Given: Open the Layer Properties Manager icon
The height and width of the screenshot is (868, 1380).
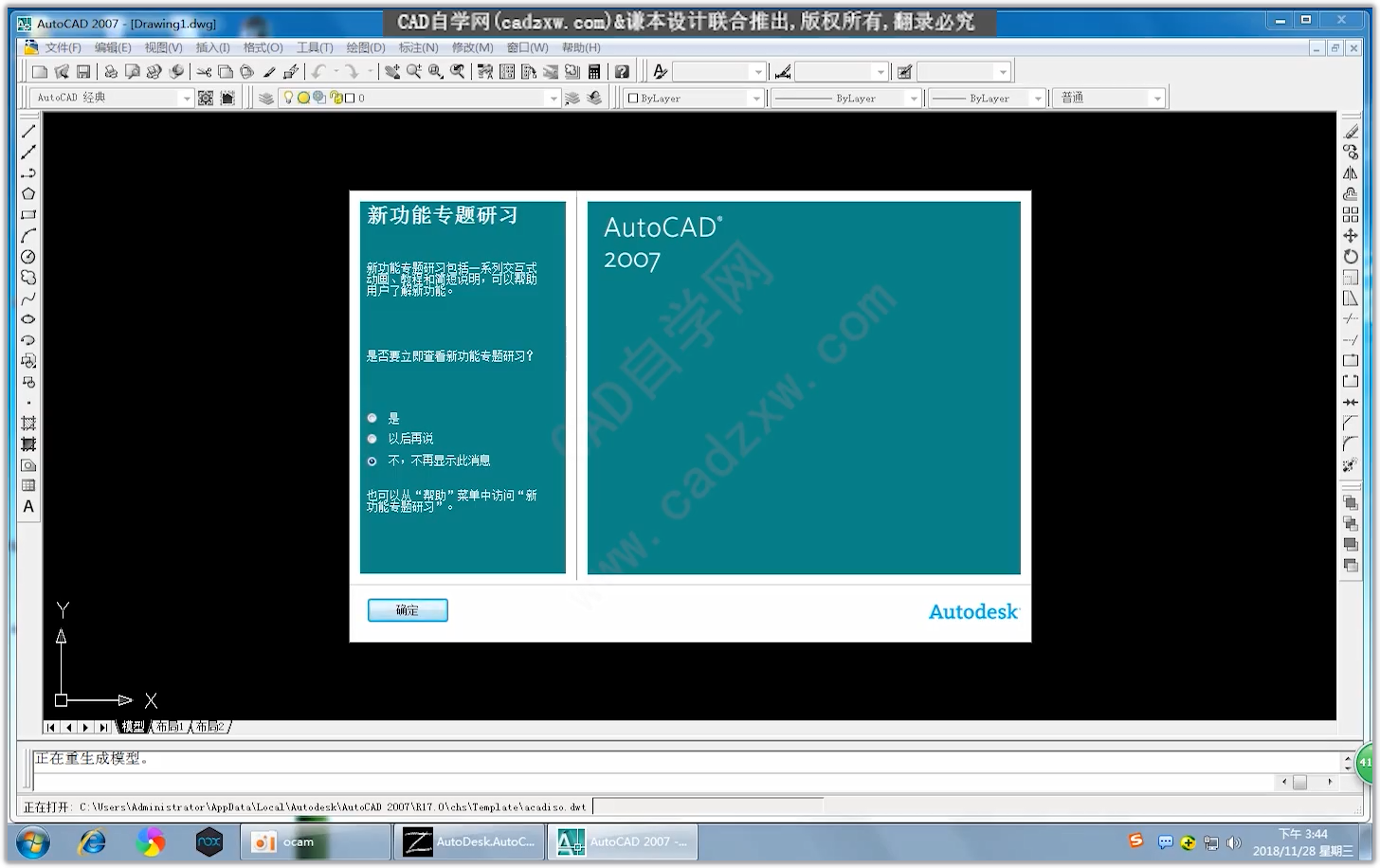Looking at the screenshot, I should pos(266,98).
